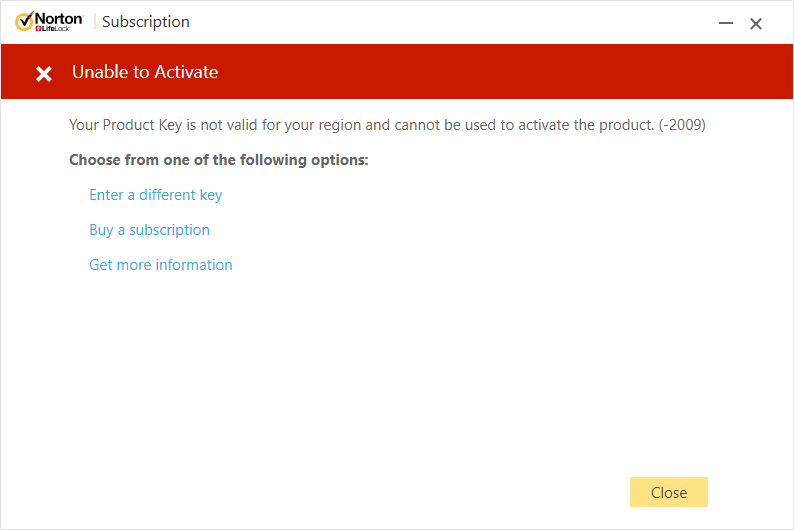This screenshot has width=794, height=530.
Task: Click the word 'Activate' in the red banner
Action: [x=186, y=72]
